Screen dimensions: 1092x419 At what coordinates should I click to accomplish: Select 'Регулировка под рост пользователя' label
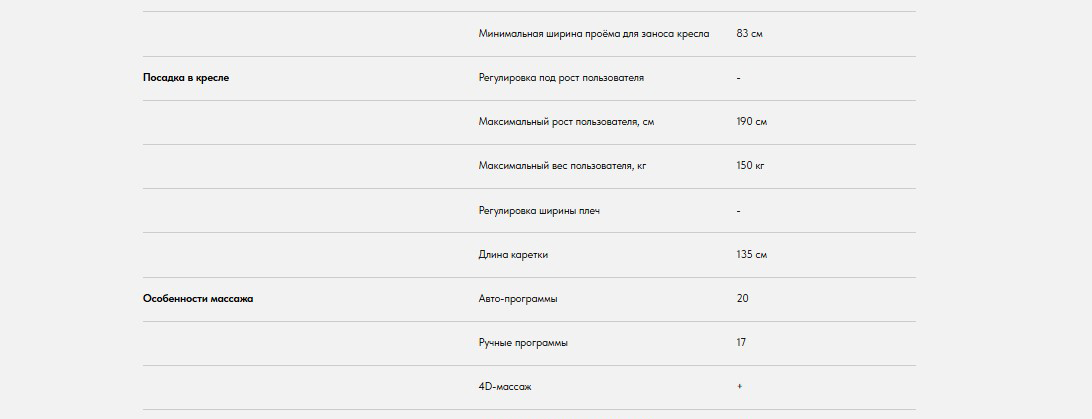(x=561, y=78)
